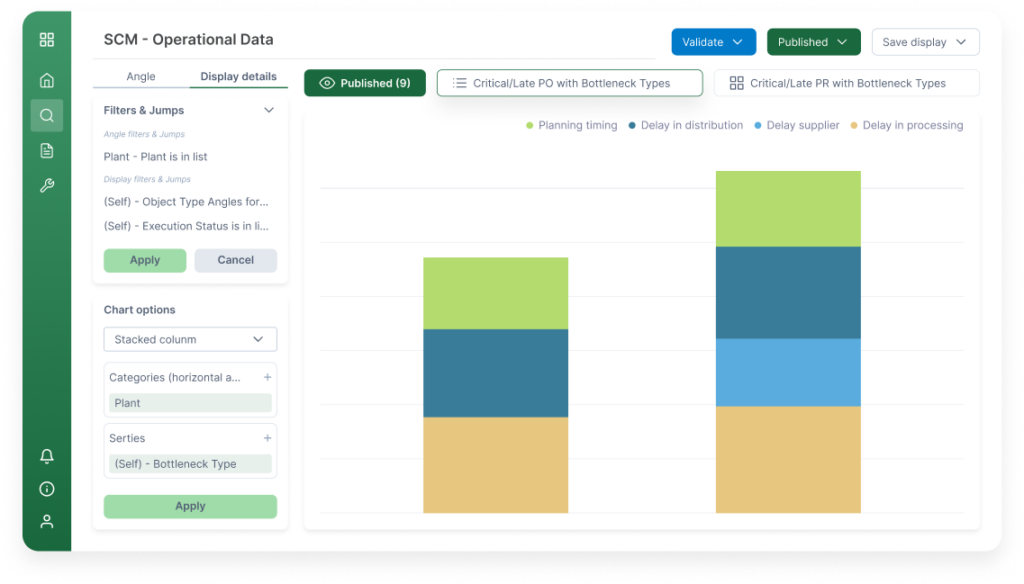The height and width of the screenshot is (584, 1024).
Task: Open notifications via the bell icon
Action: coord(46,456)
